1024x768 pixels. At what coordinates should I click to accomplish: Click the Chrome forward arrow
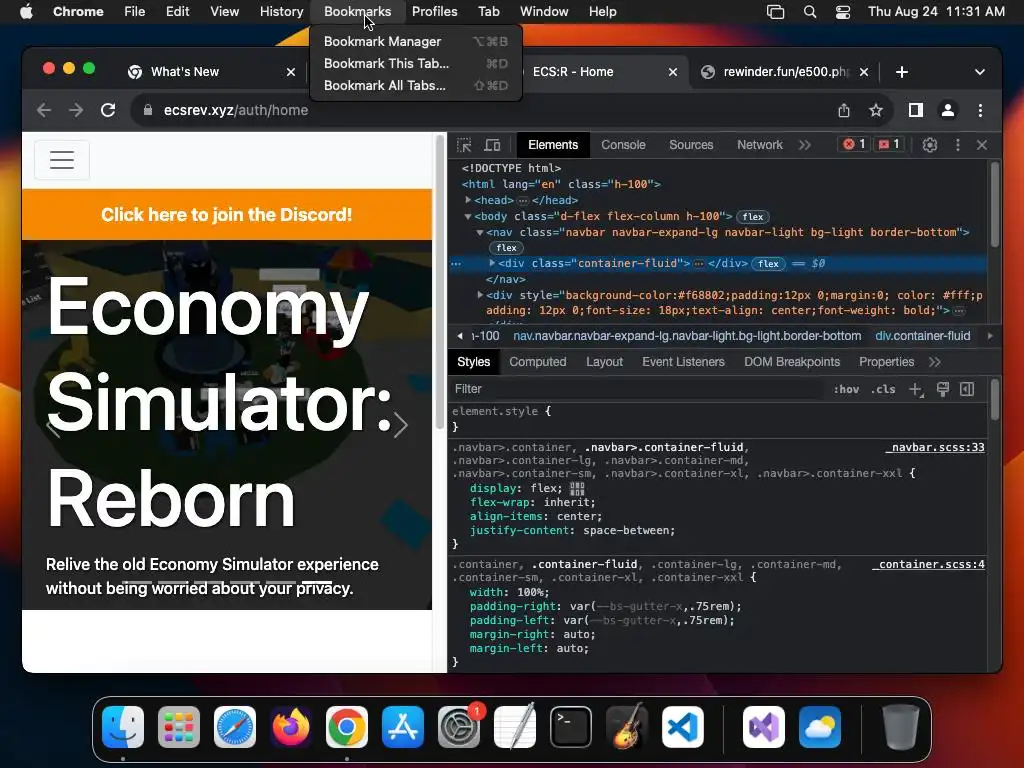pyautogui.click(x=76, y=110)
